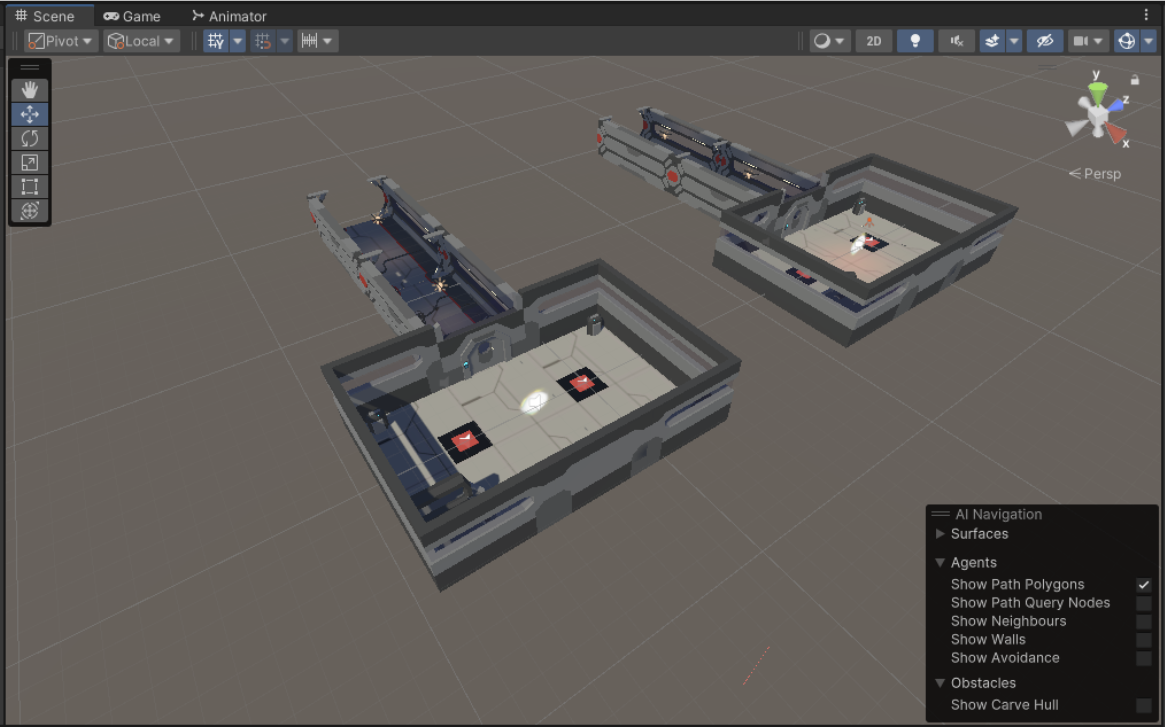Expand the Surfaces section
Viewport: 1165px width, 727px height.
pyautogui.click(x=940, y=534)
